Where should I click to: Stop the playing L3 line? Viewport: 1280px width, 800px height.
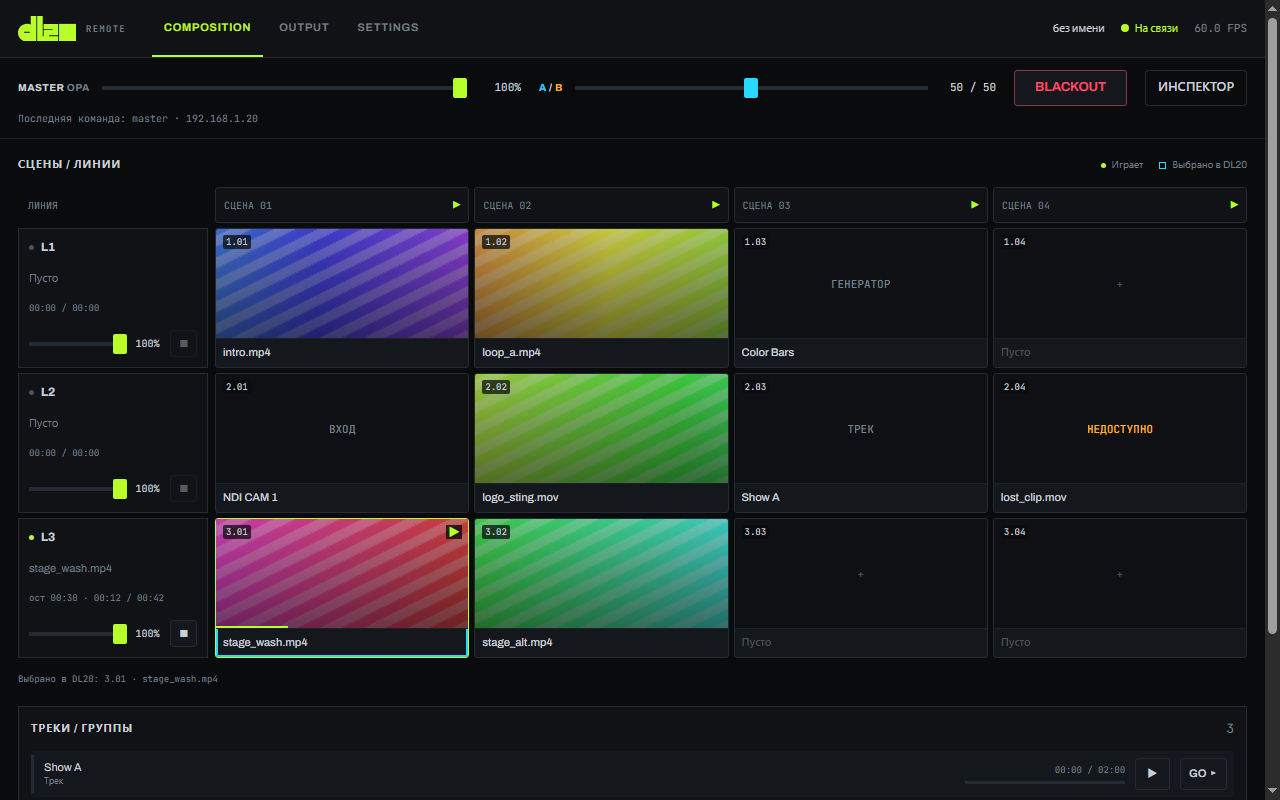click(183, 634)
